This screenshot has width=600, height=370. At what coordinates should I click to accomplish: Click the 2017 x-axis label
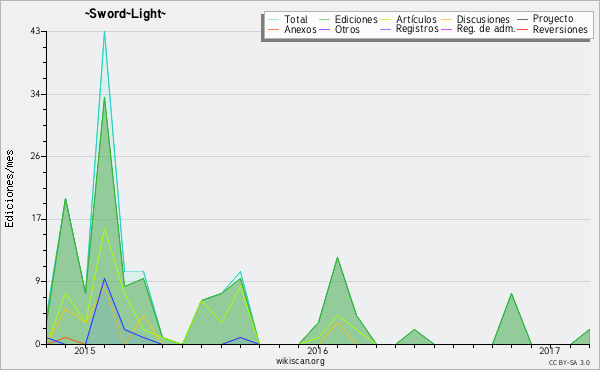(550, 350)
